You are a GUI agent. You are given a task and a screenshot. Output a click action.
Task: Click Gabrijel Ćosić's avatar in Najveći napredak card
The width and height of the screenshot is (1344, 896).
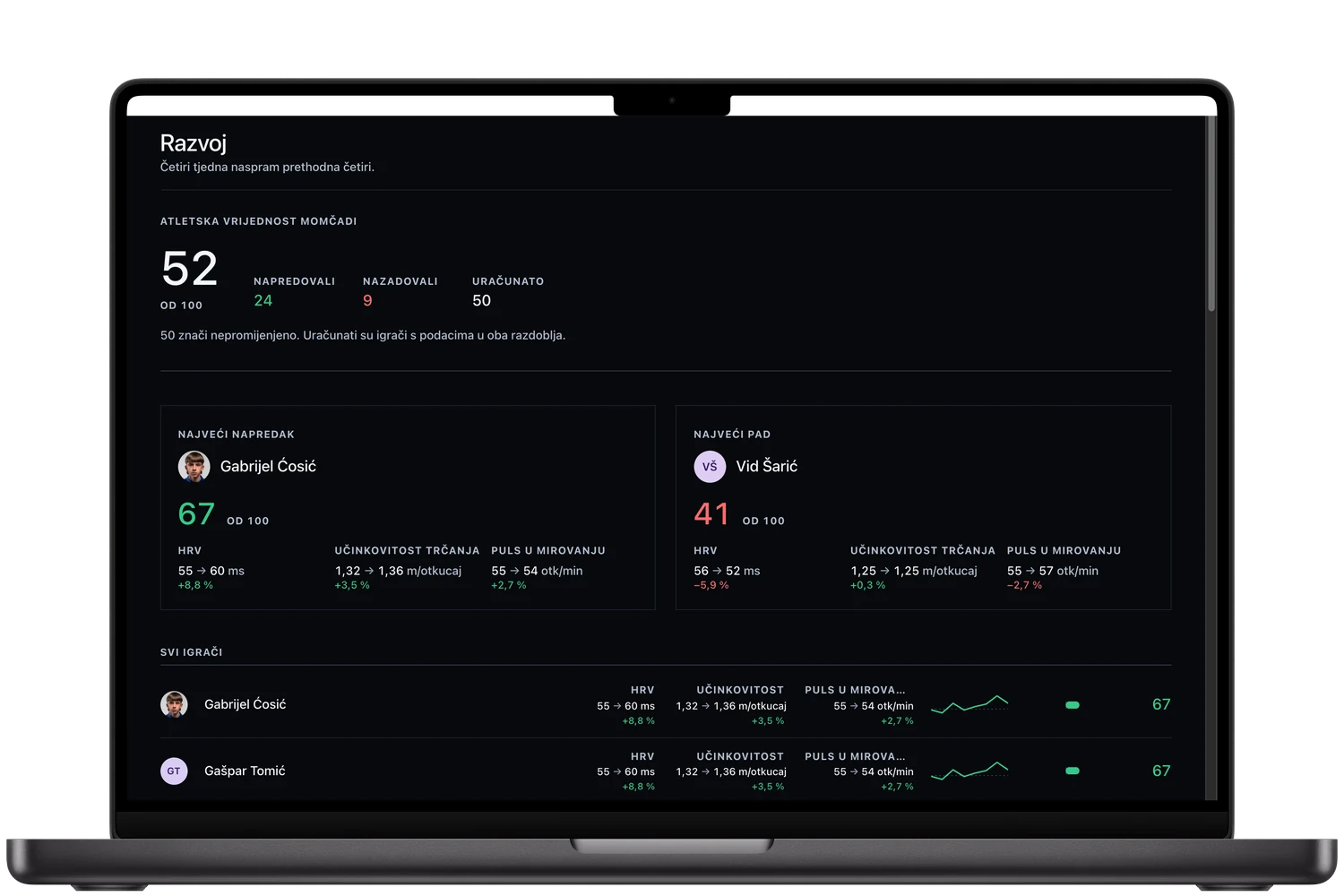(194, 466)
